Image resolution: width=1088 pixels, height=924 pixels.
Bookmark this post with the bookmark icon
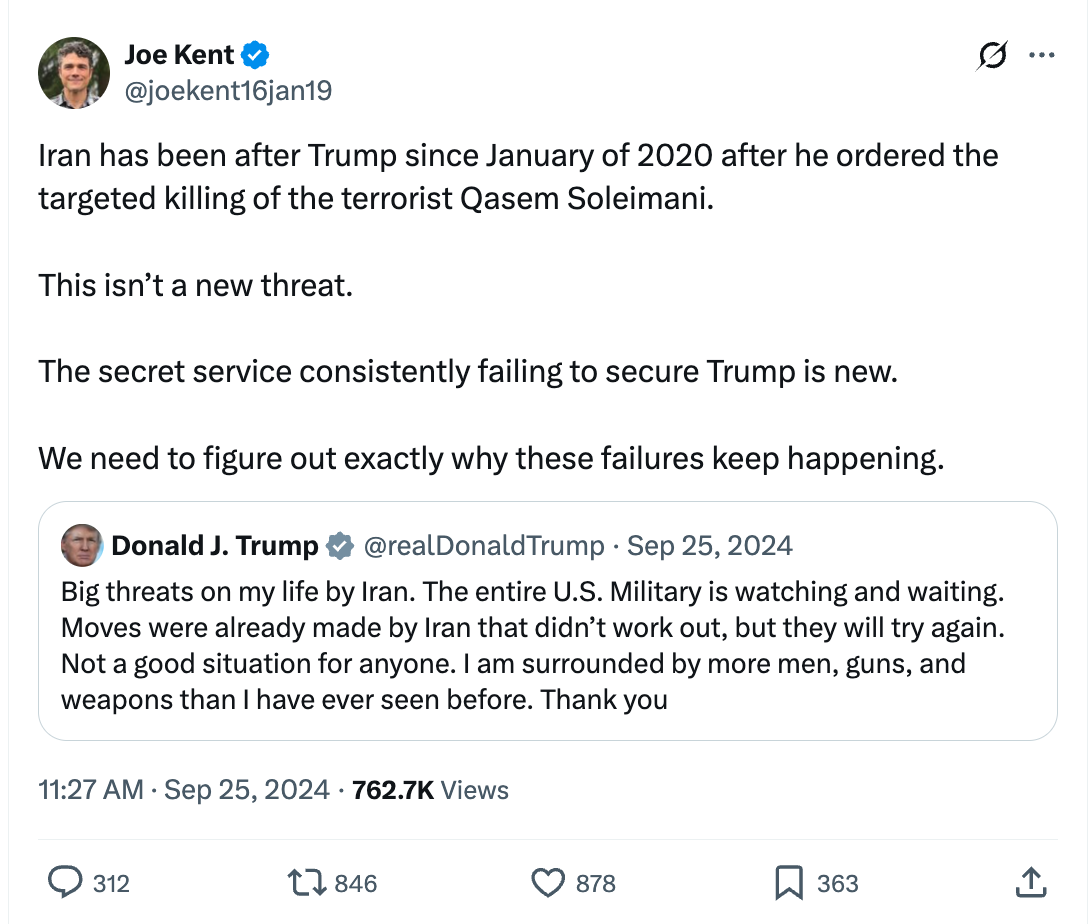pyautogui.click(x=789, y=882)
